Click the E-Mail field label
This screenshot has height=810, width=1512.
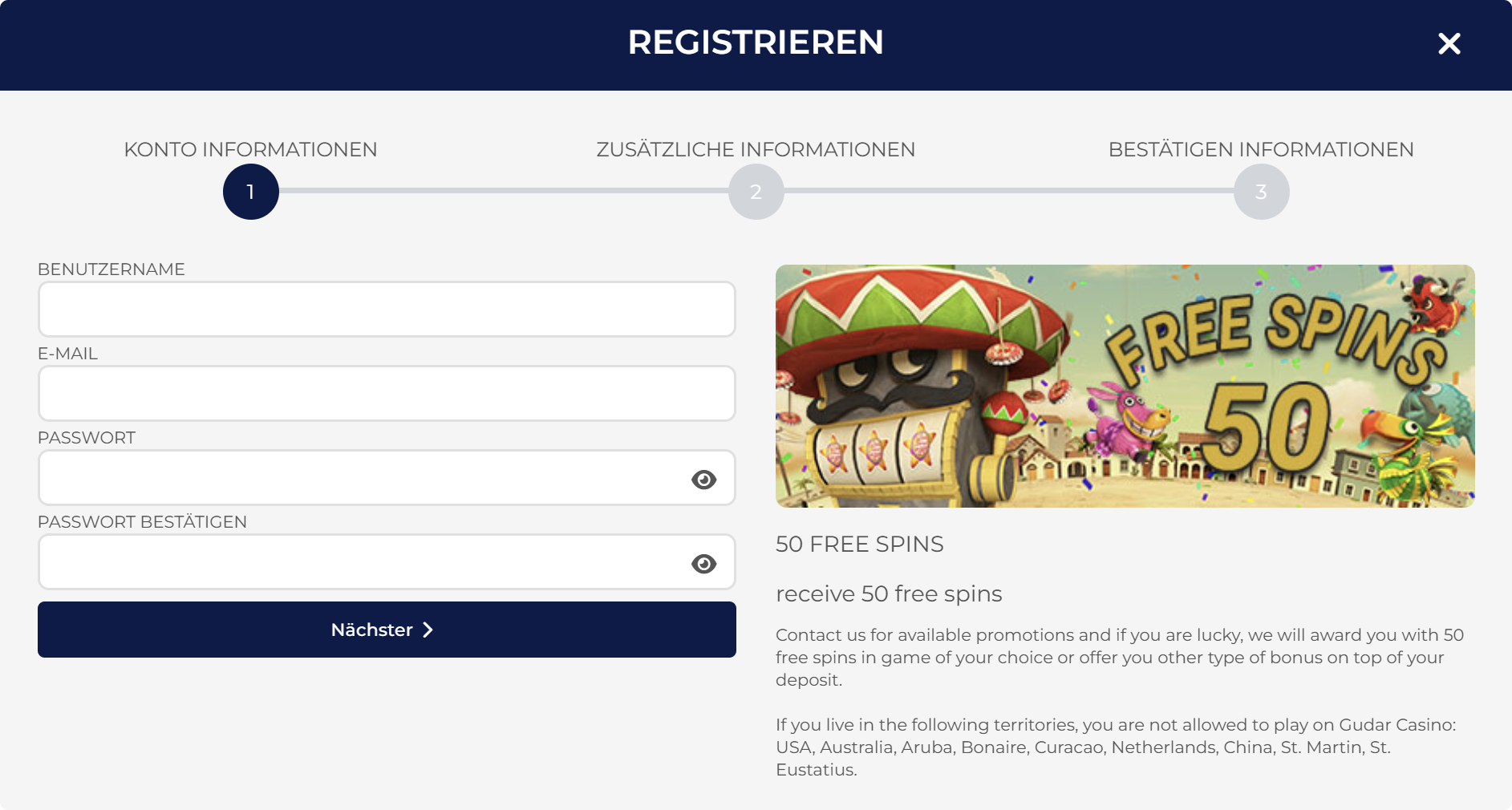click(67, 354)
